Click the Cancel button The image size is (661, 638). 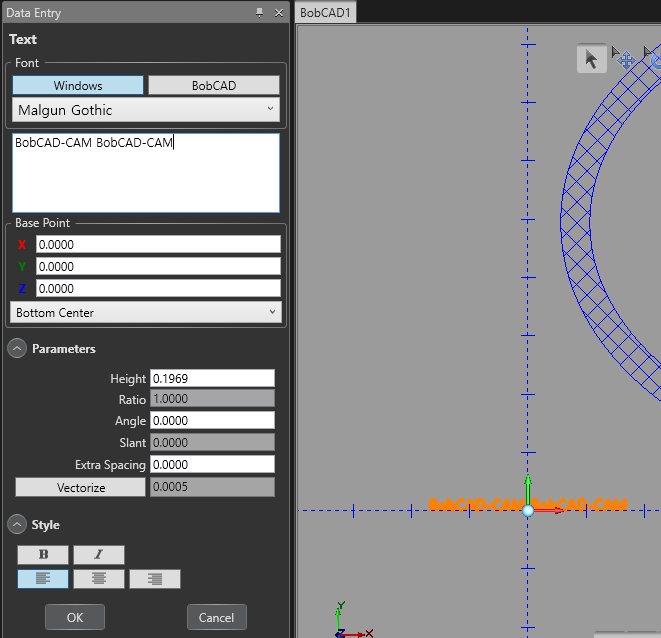[217, 617]
